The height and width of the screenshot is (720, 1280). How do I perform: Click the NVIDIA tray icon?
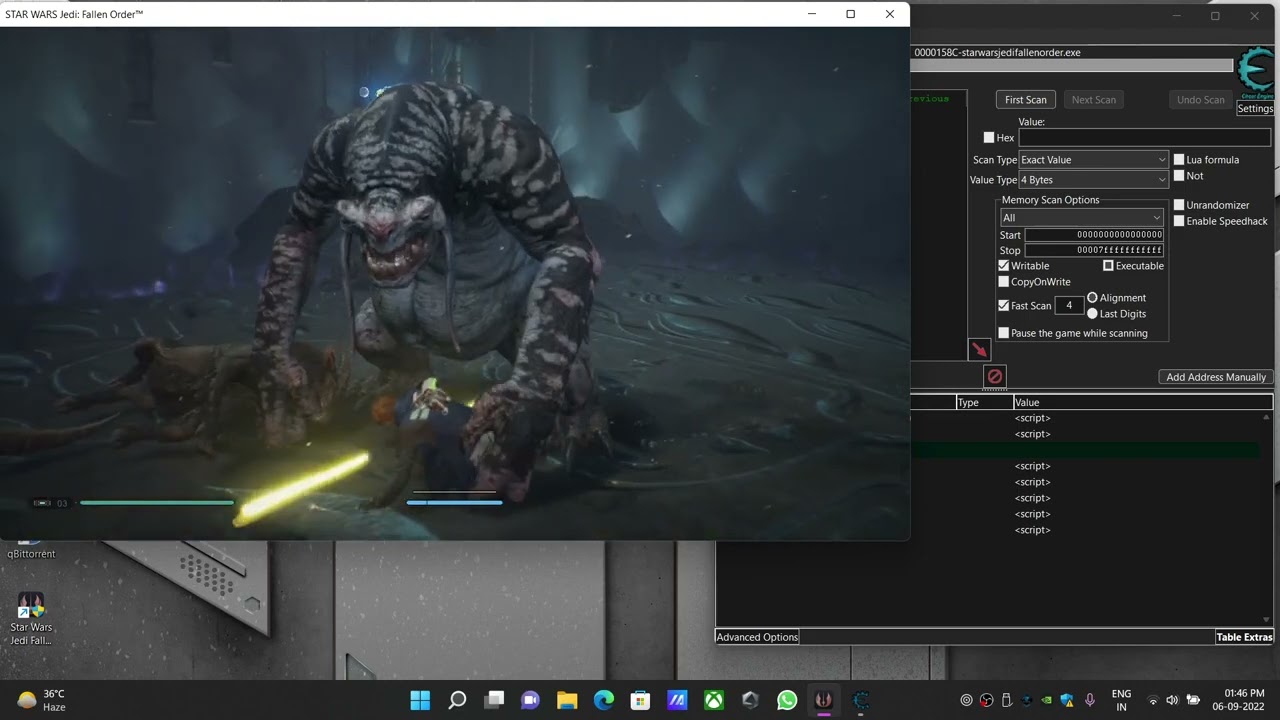pyautogui.click(x=1046, y=700)
